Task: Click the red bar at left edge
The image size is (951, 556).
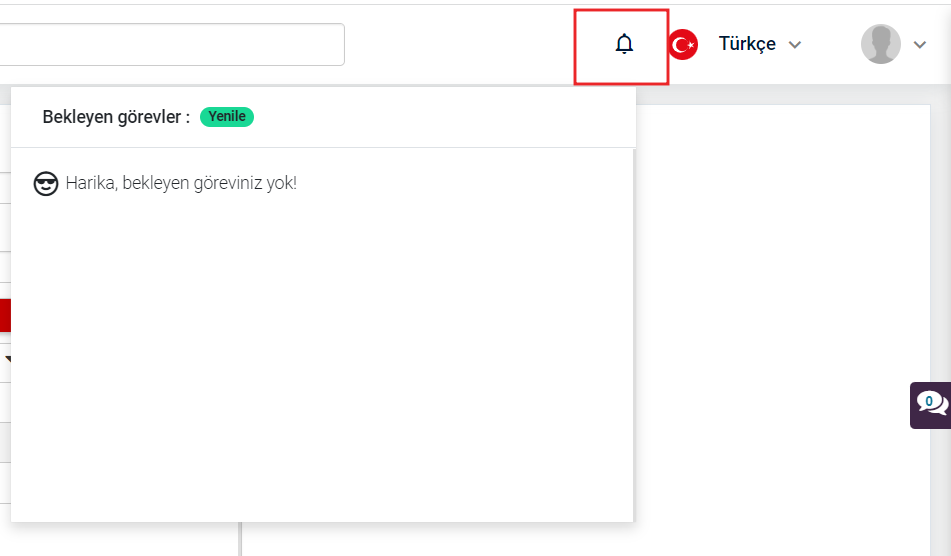Action: (x=5, y=315)
